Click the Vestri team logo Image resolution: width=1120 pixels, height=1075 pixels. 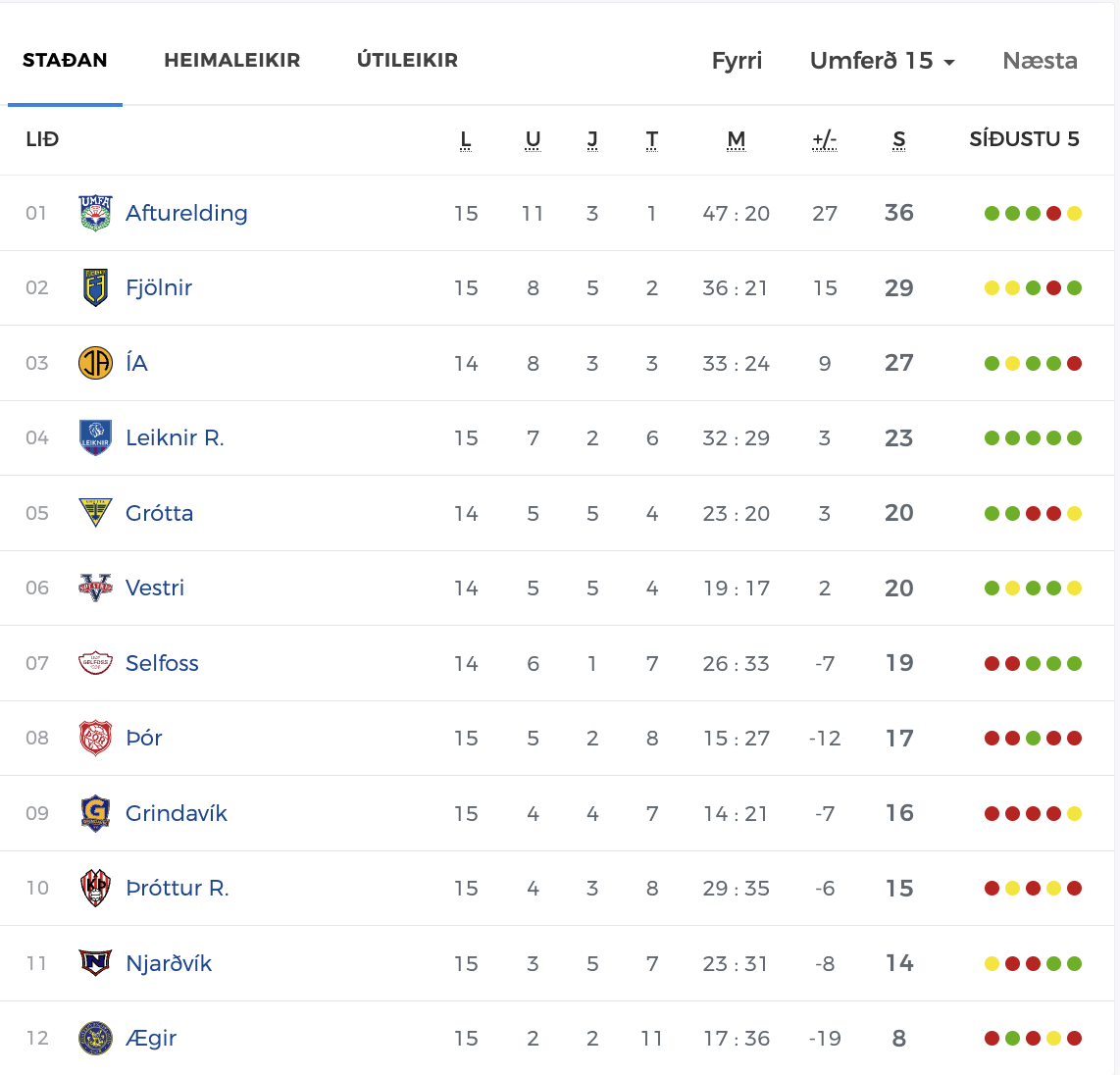pyautogui.click(x=95, y=588)
